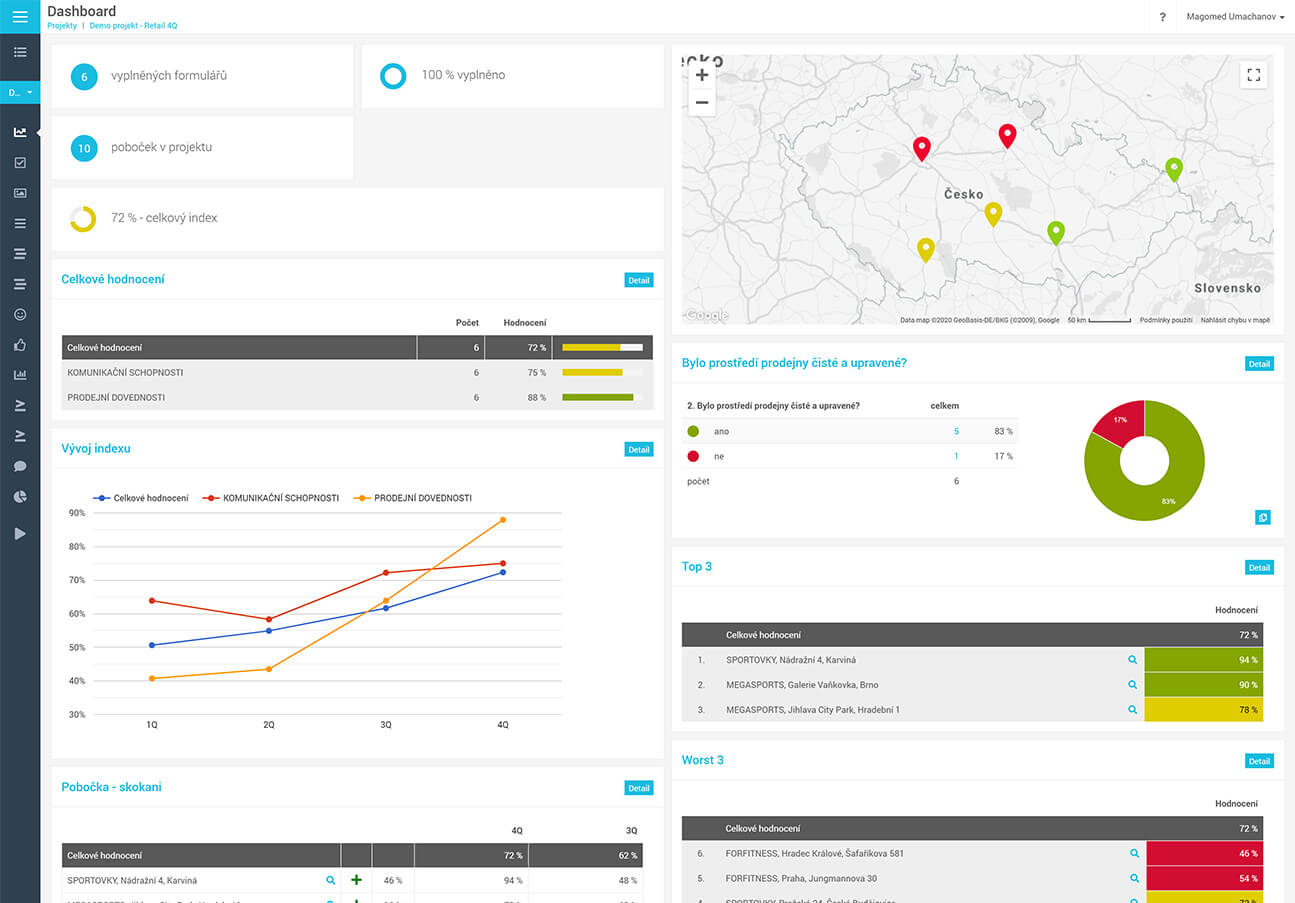Go to Projekty breadcrumb
Image resolution: width=1295 pixels, height=903 pixels.
point(61,26)
